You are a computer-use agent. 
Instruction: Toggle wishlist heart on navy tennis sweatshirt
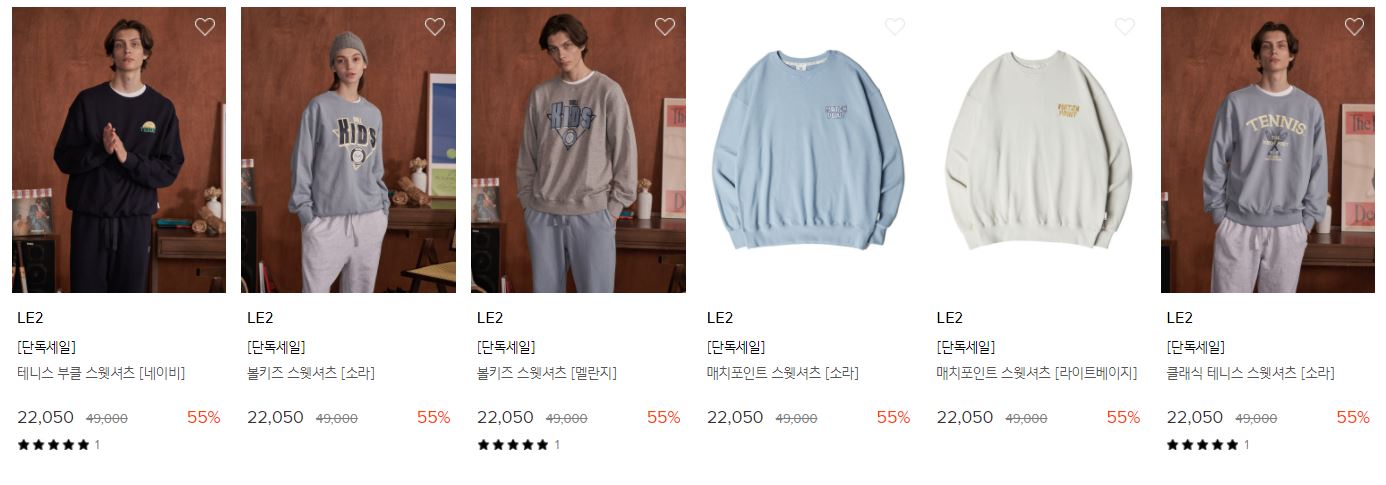[x=205, y=27]
